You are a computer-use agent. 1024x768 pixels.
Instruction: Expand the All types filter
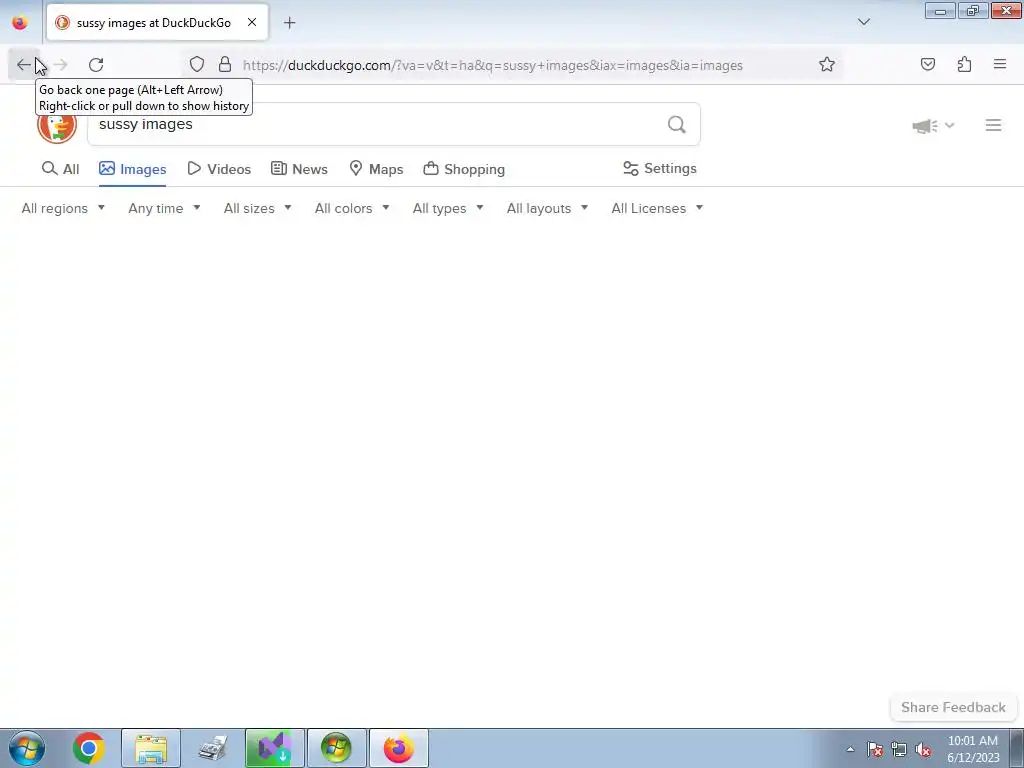coord(448,208)
